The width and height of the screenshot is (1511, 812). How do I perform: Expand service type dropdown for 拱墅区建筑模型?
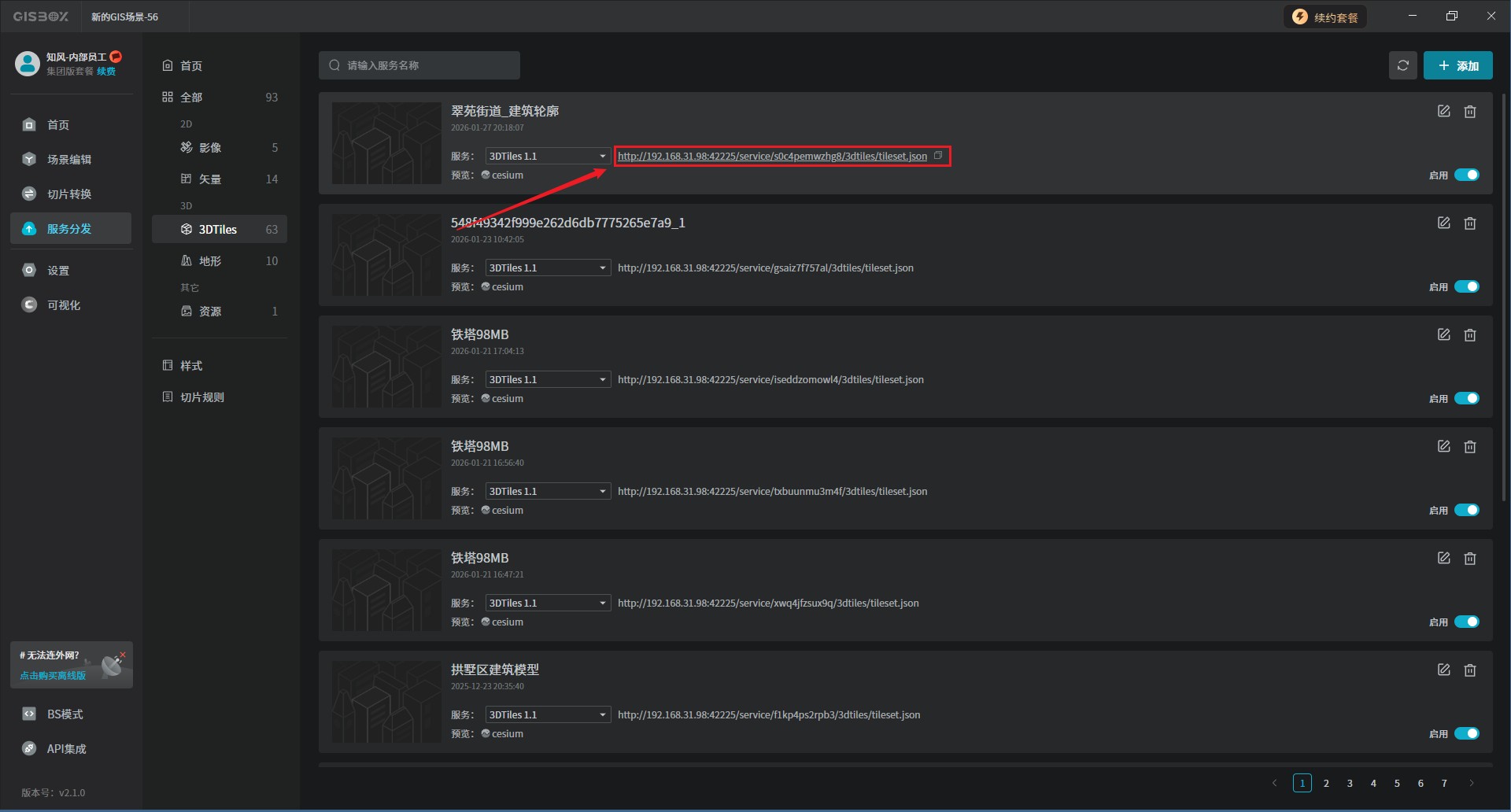[548, 714]
